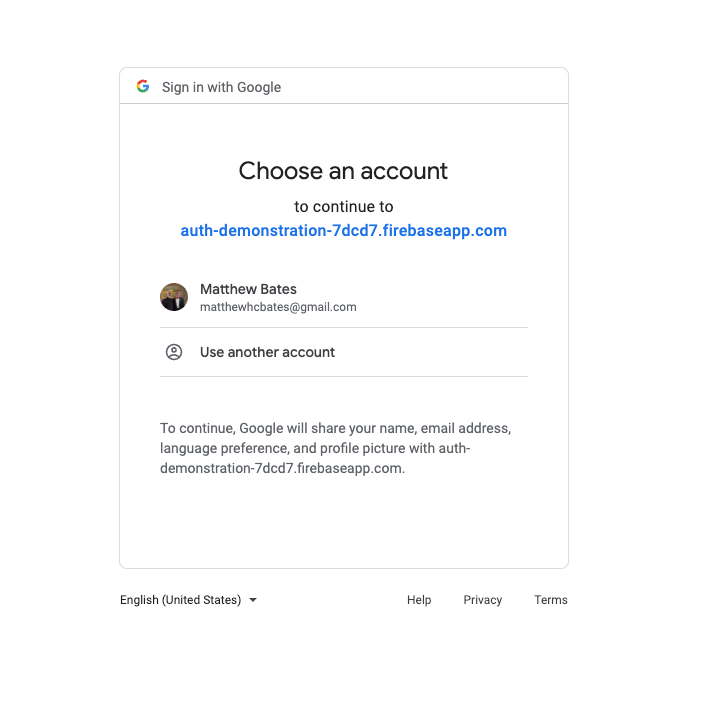
Task: Click the Google G logo
Action: pyautogui.click(x=143, y=86)
